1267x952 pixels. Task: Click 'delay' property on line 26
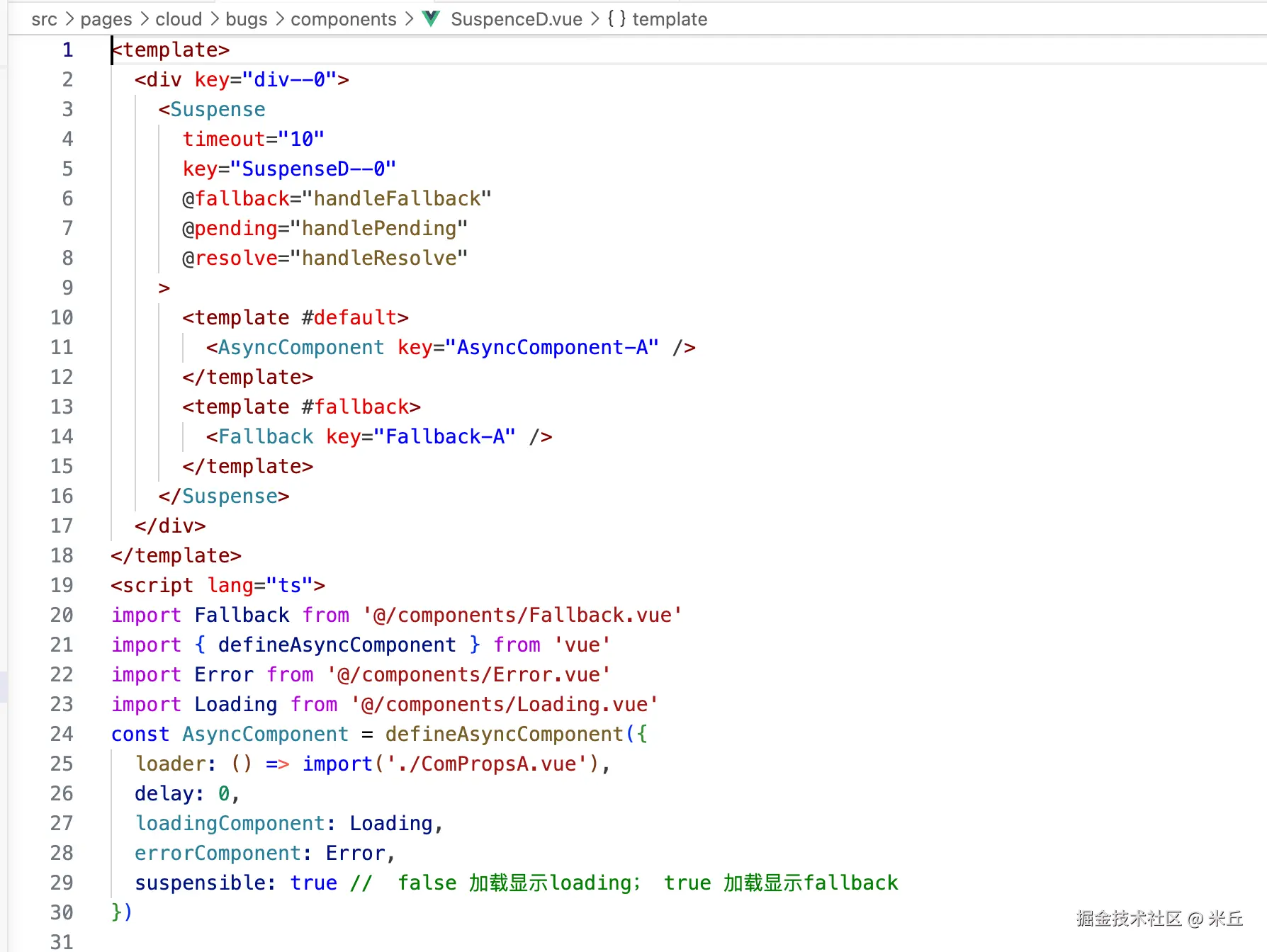(x=164, y=793)
